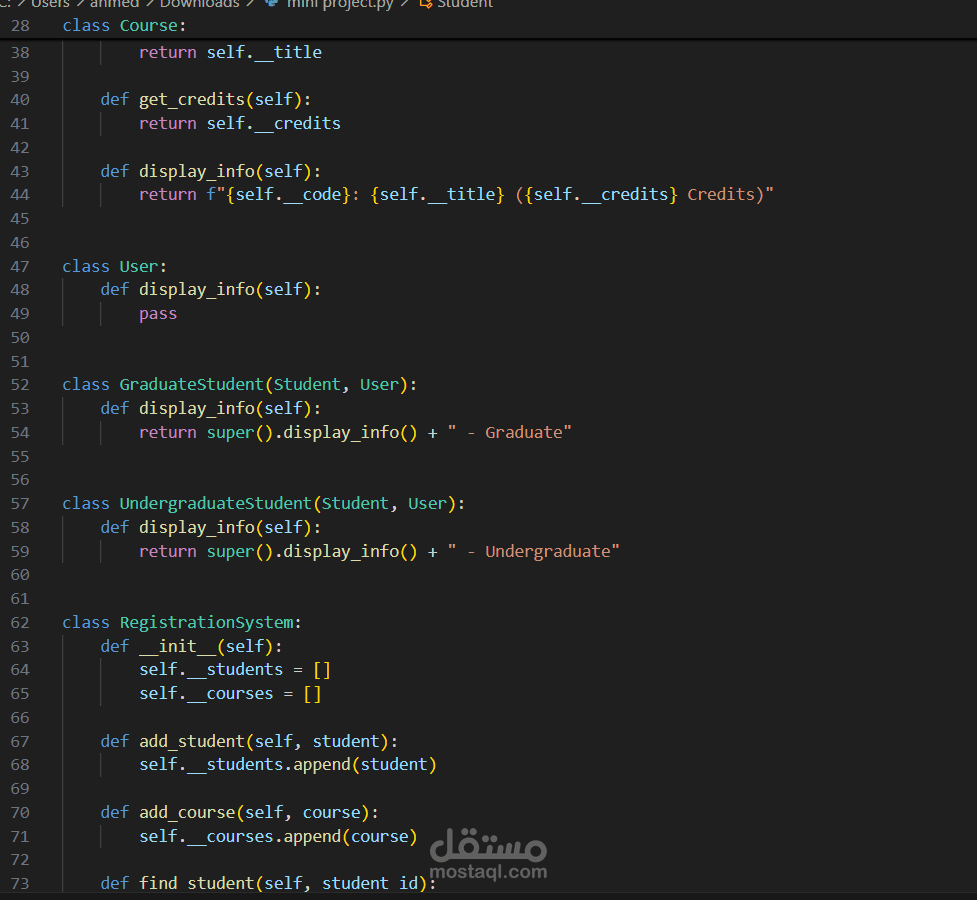Open the Downloads breadcrumb segment
The width and height of the screenshot is (977, 900).
pyautogui.click(x=199, y=4)
